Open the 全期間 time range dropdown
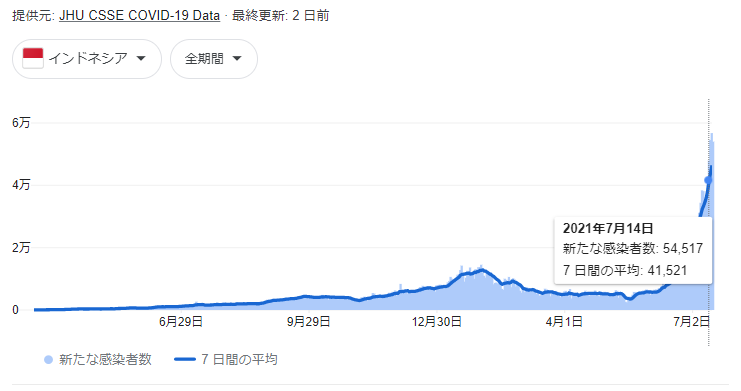Image resolution: width=741 pixels, height=391 pixels. 214,59
